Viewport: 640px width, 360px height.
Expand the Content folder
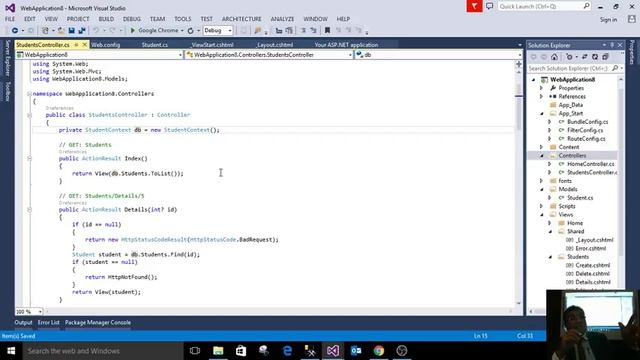[542, 147]
